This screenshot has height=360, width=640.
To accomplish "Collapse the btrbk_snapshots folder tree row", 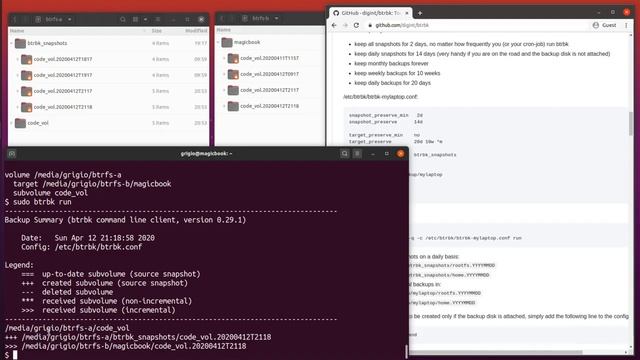I will coord(11,43).
